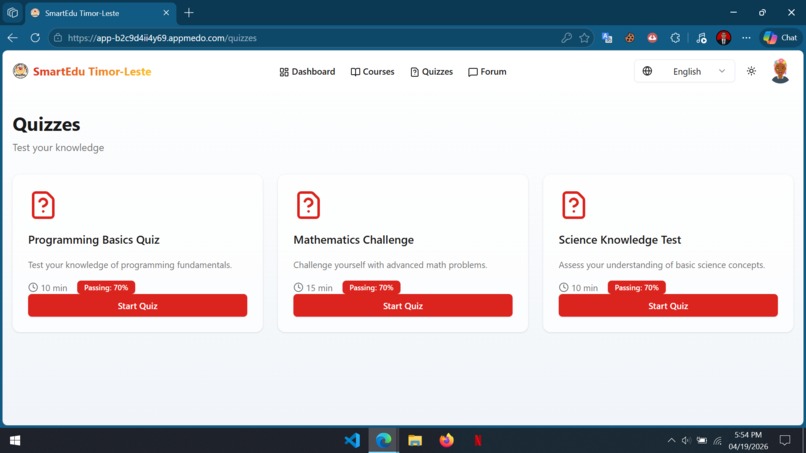Open Netflix from taskbar
Viewport: 806px width, 453px height.
pos(478,441)
